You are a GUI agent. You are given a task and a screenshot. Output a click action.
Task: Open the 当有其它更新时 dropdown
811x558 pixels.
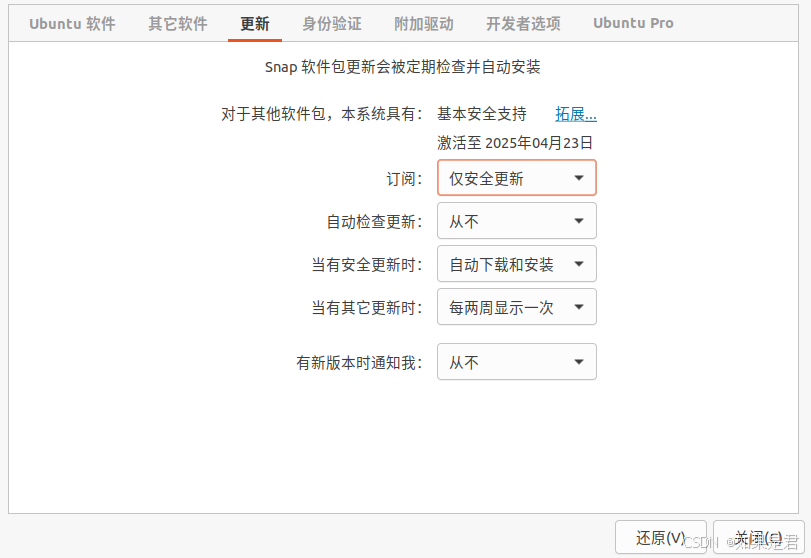[x=517, y=307]
